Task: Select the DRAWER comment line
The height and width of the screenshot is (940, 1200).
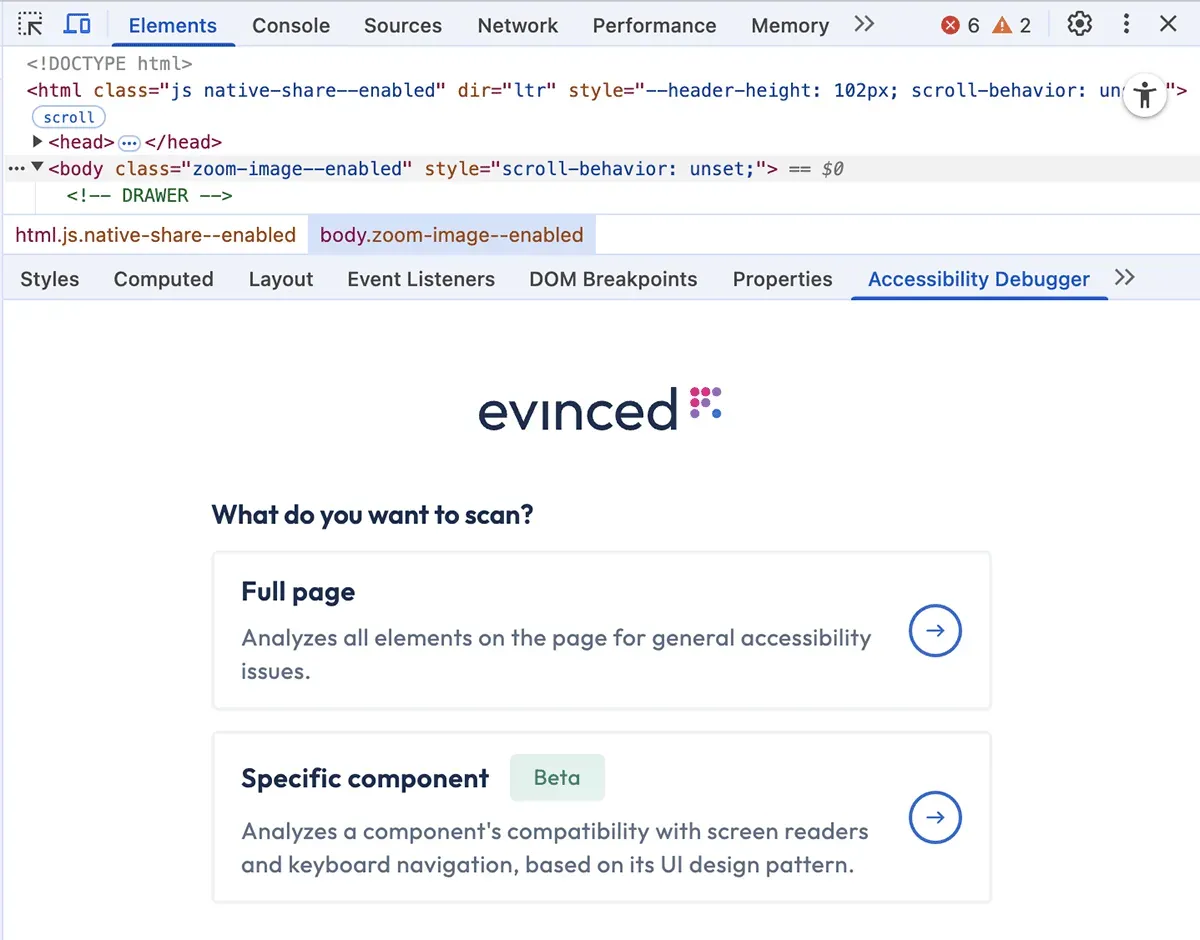Action: 149,195
